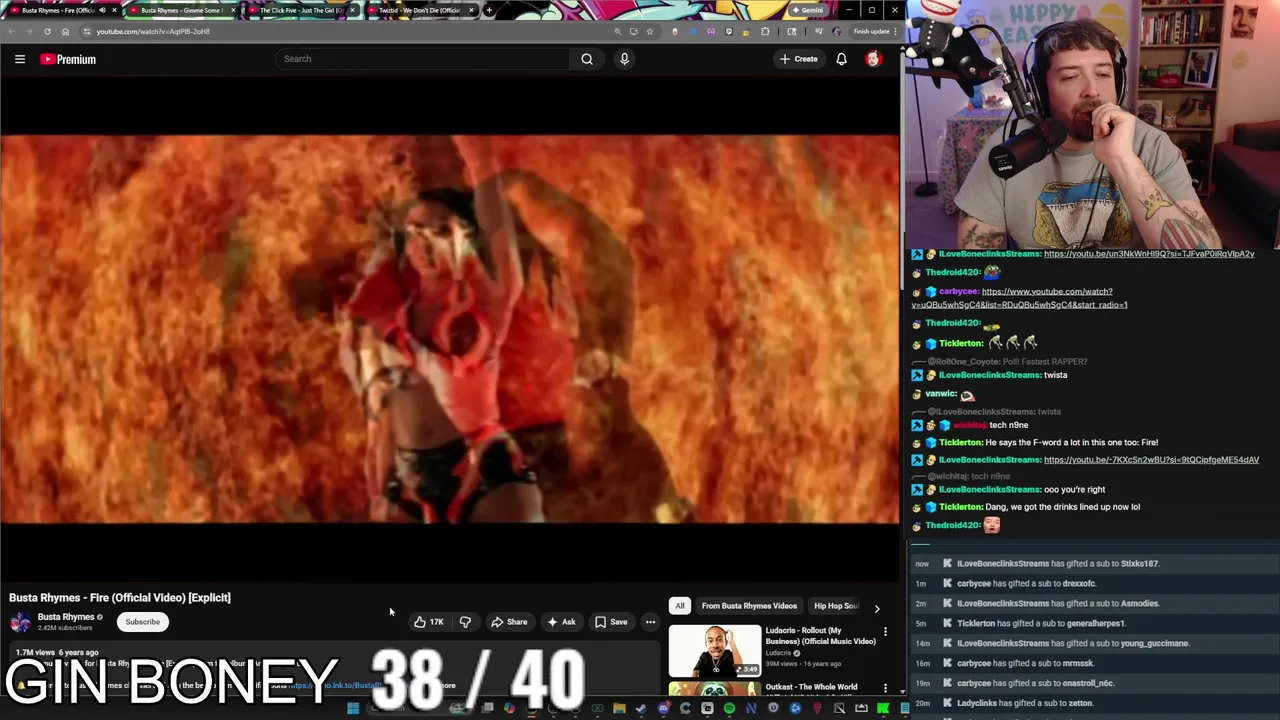1280x720 pixels.
Task: Click 'gifted a sub to young_guccimane' event
Action: 1073,644
